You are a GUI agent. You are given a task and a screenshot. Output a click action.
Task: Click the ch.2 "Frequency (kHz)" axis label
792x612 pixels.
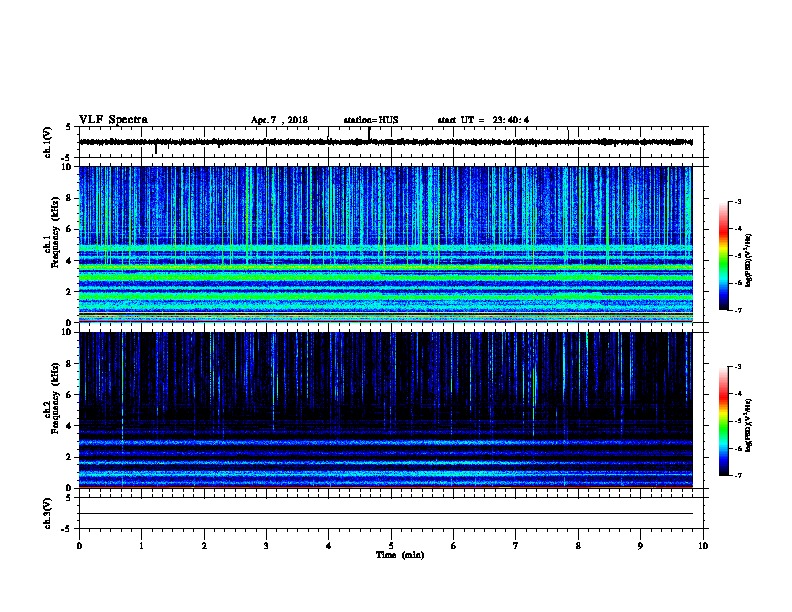pos(56,398)
